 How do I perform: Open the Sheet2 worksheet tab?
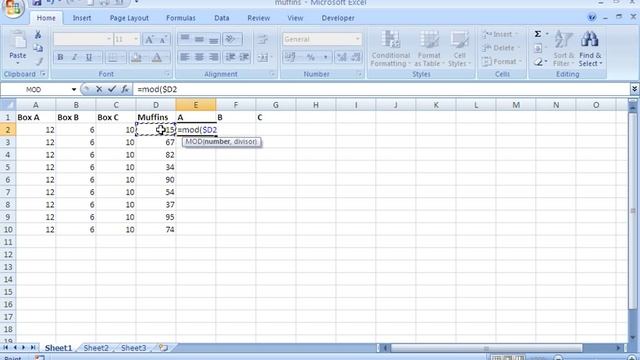coord(96,348)
